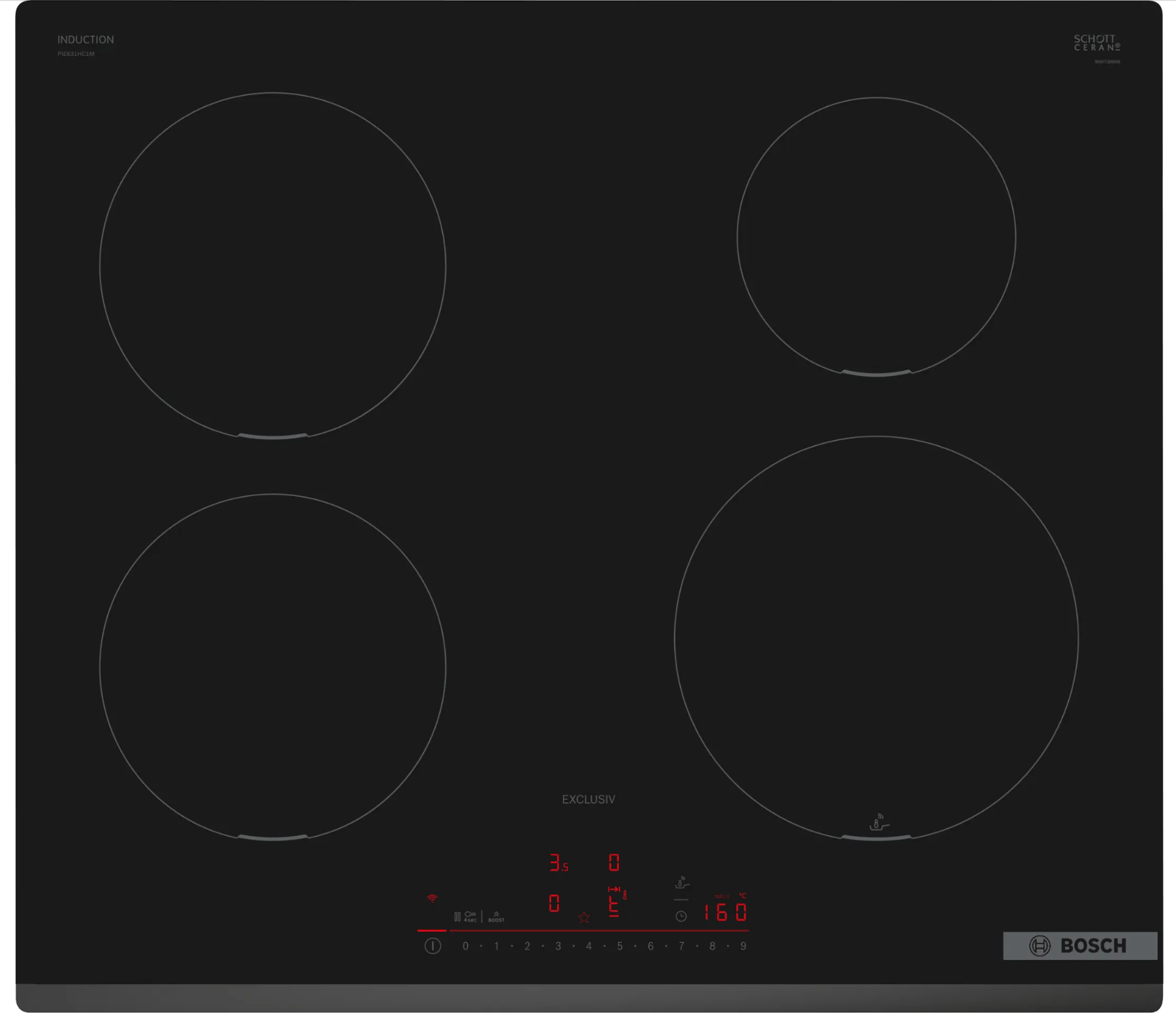
Task: Tap the min:s timer mode label
Action: [721, 896]
